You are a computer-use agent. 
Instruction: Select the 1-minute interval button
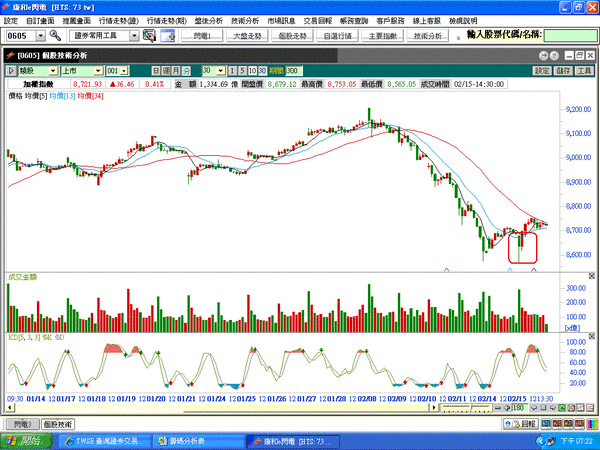(232, 71)
